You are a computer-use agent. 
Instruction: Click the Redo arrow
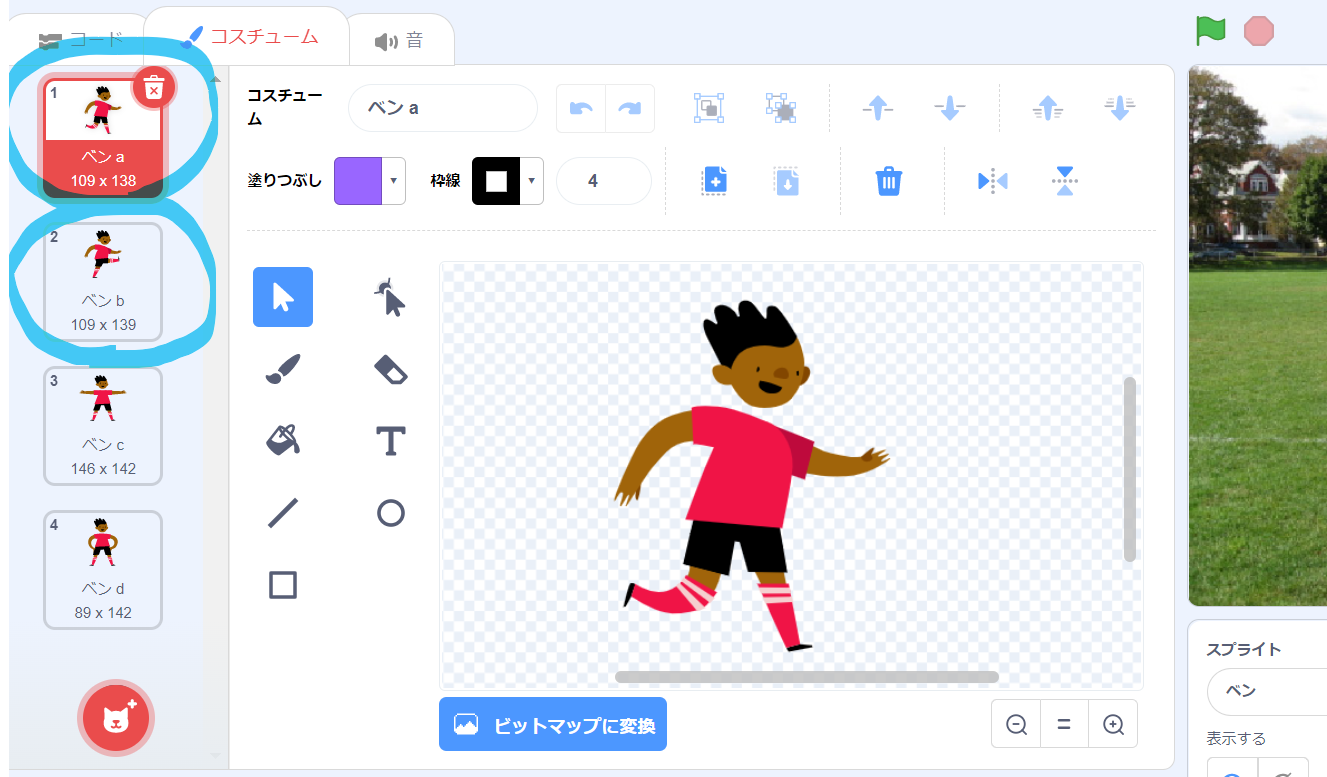click(x=630, y=108)
